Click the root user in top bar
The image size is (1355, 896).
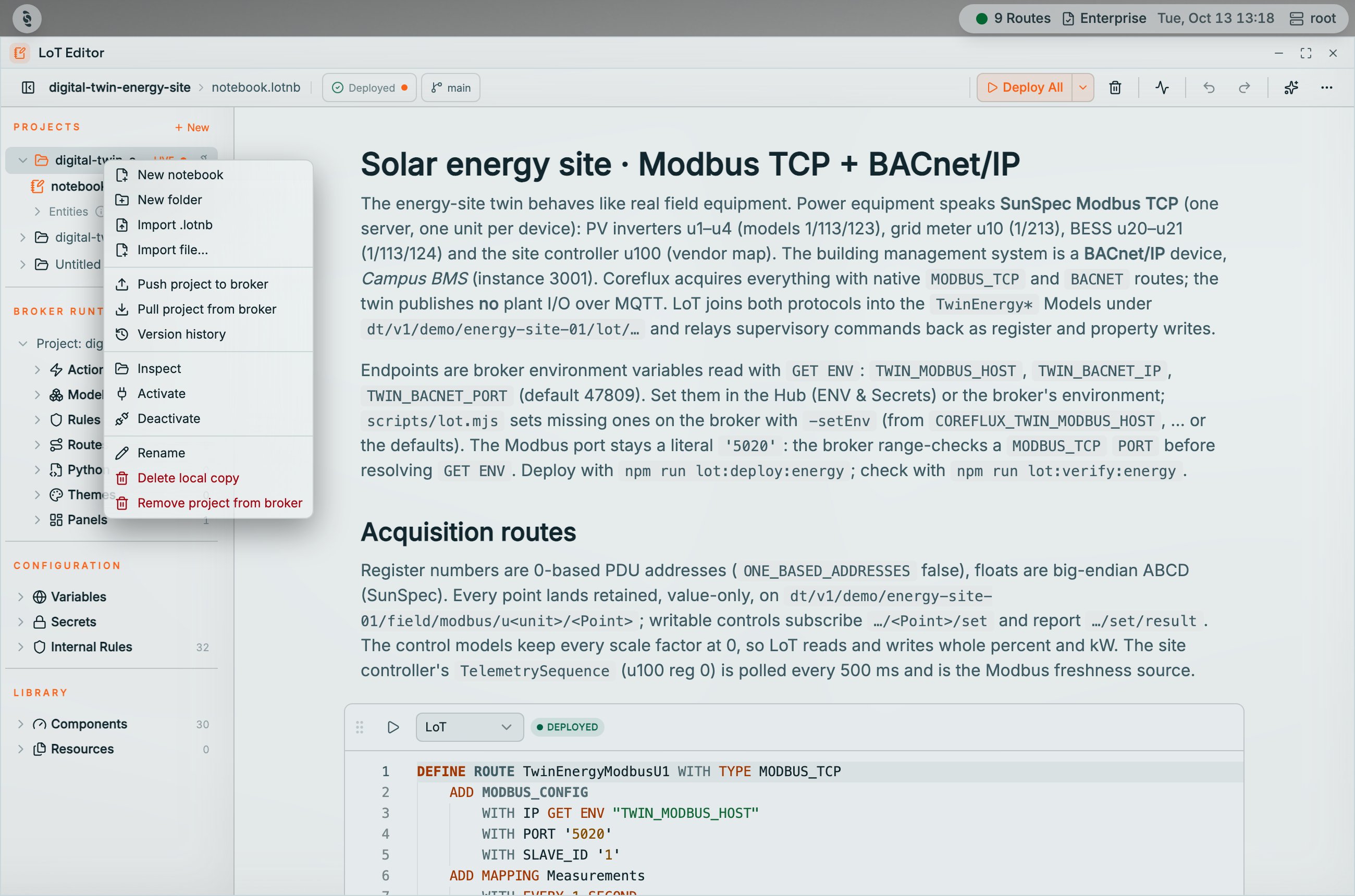1313,18
